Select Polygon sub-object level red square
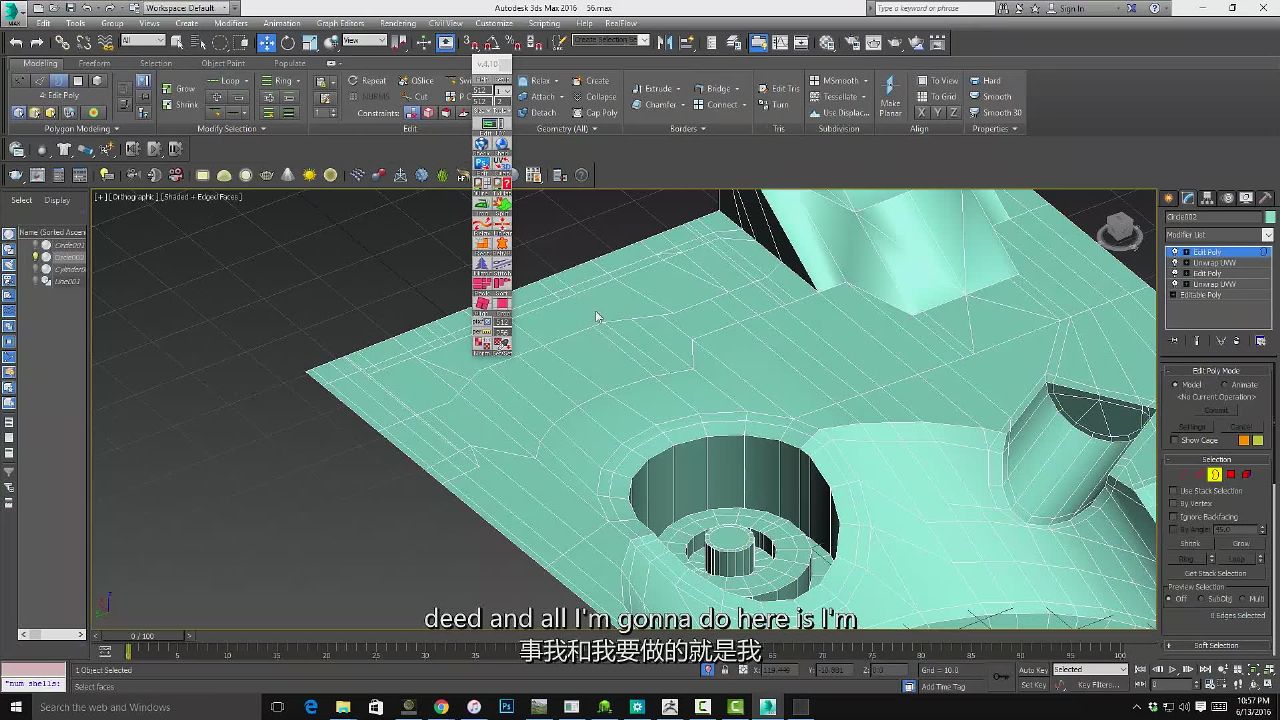 click(x=1231, y=474)
